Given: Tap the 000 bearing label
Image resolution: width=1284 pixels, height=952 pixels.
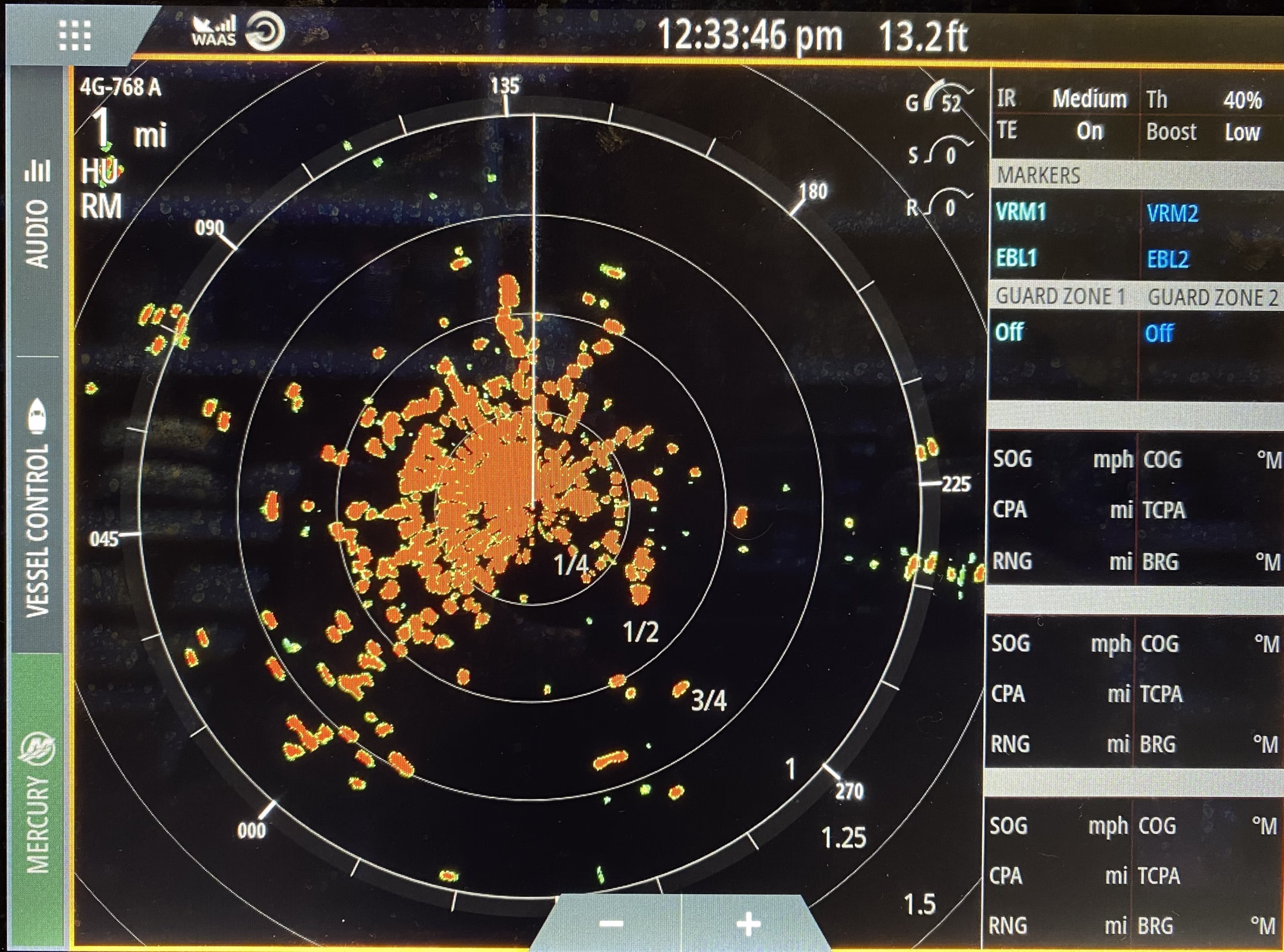Looking at the screenshot, I should coord(252,831).
